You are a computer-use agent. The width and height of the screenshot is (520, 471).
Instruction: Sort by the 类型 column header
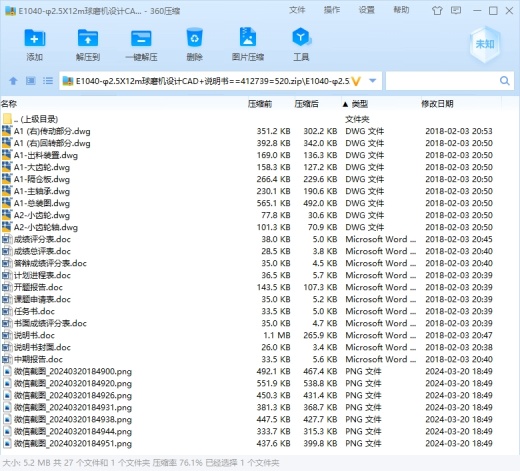coord(360,104)
